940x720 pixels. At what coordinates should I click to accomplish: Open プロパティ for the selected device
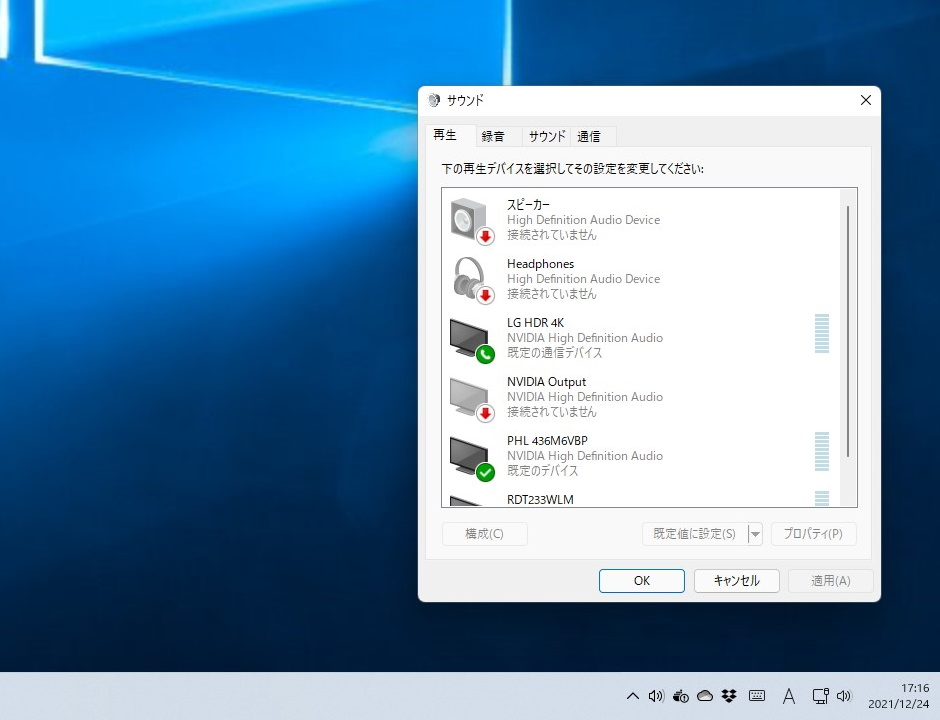tap(813, 533)
